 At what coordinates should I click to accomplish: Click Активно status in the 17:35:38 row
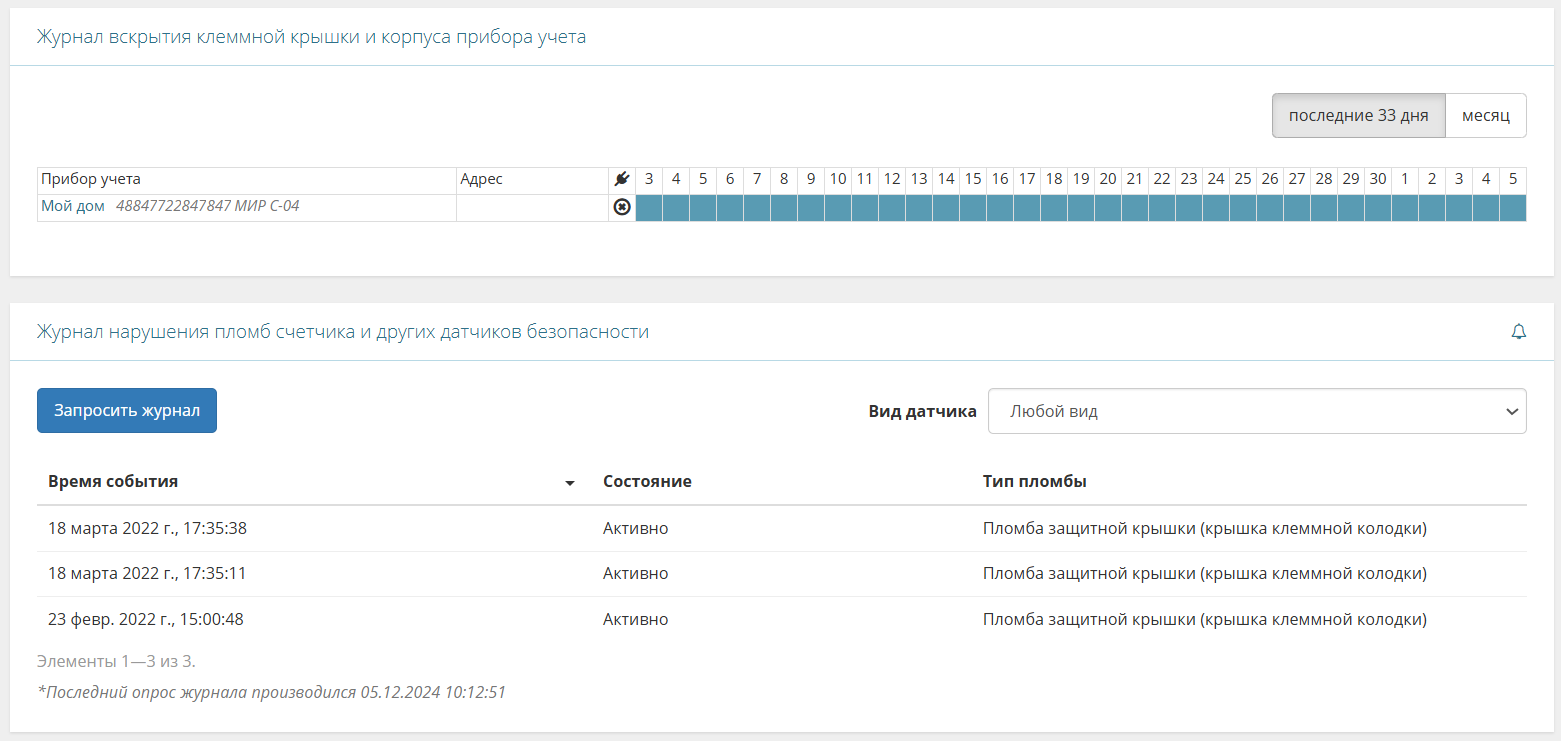coord(635,528)
